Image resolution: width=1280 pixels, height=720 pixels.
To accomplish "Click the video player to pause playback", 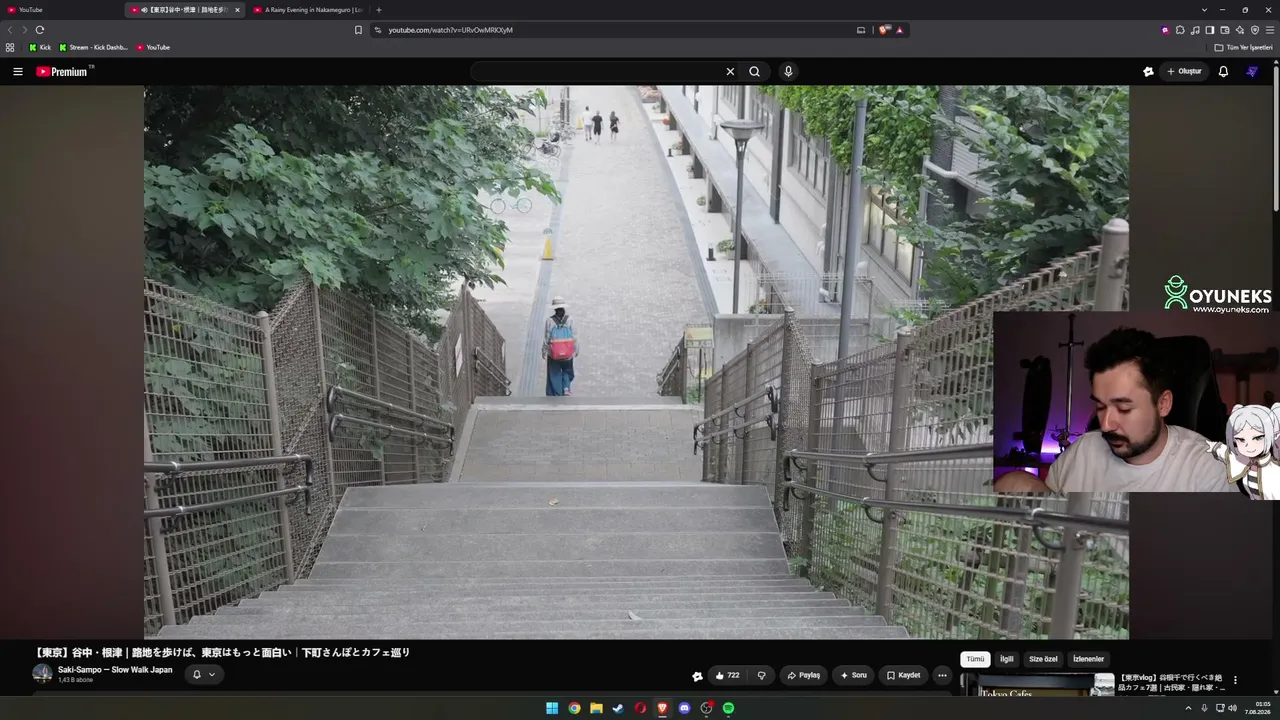I will pos(636,362).
